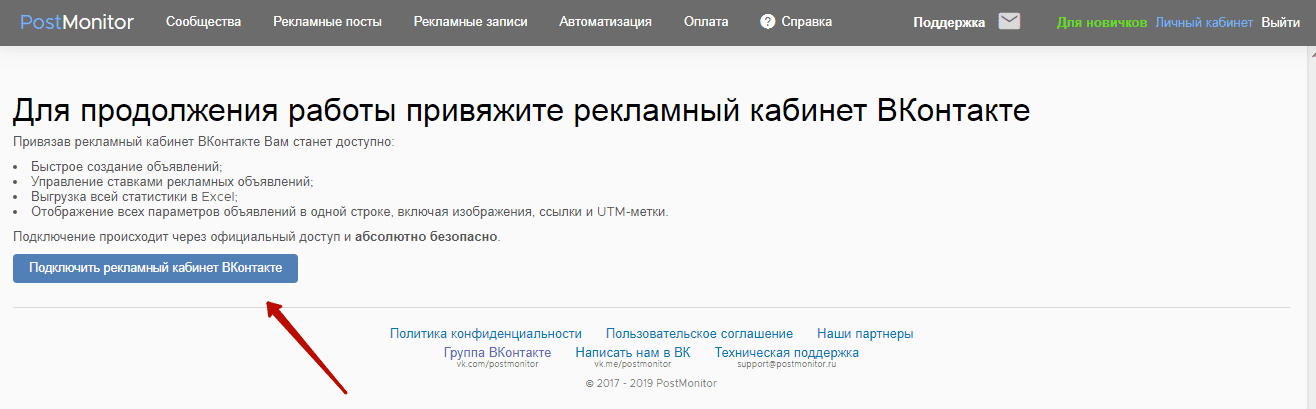Image resolution: width=1316 pixels, height=409 pixels.
Task: Click the Управление ставками bullet text
Action: tap(172, 181)
